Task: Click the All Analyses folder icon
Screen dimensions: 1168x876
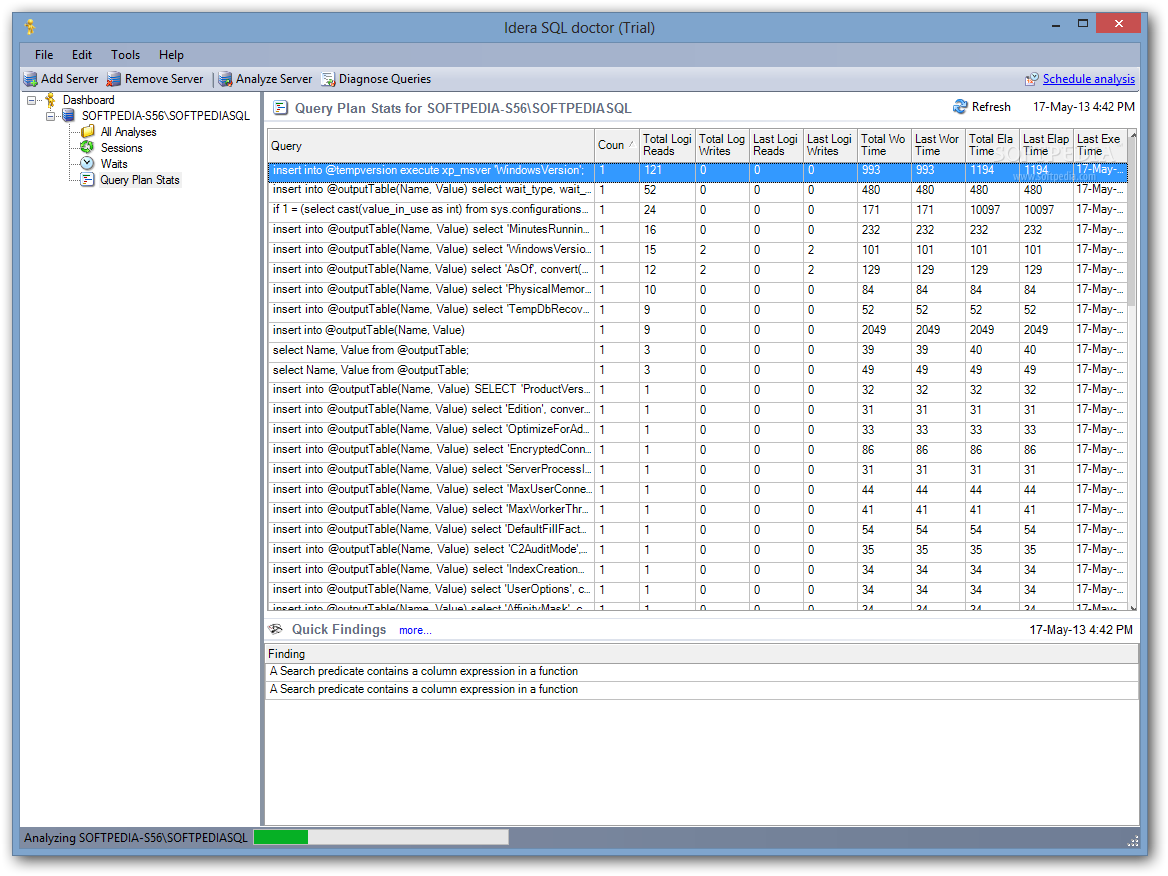Action: pos(88,132)
